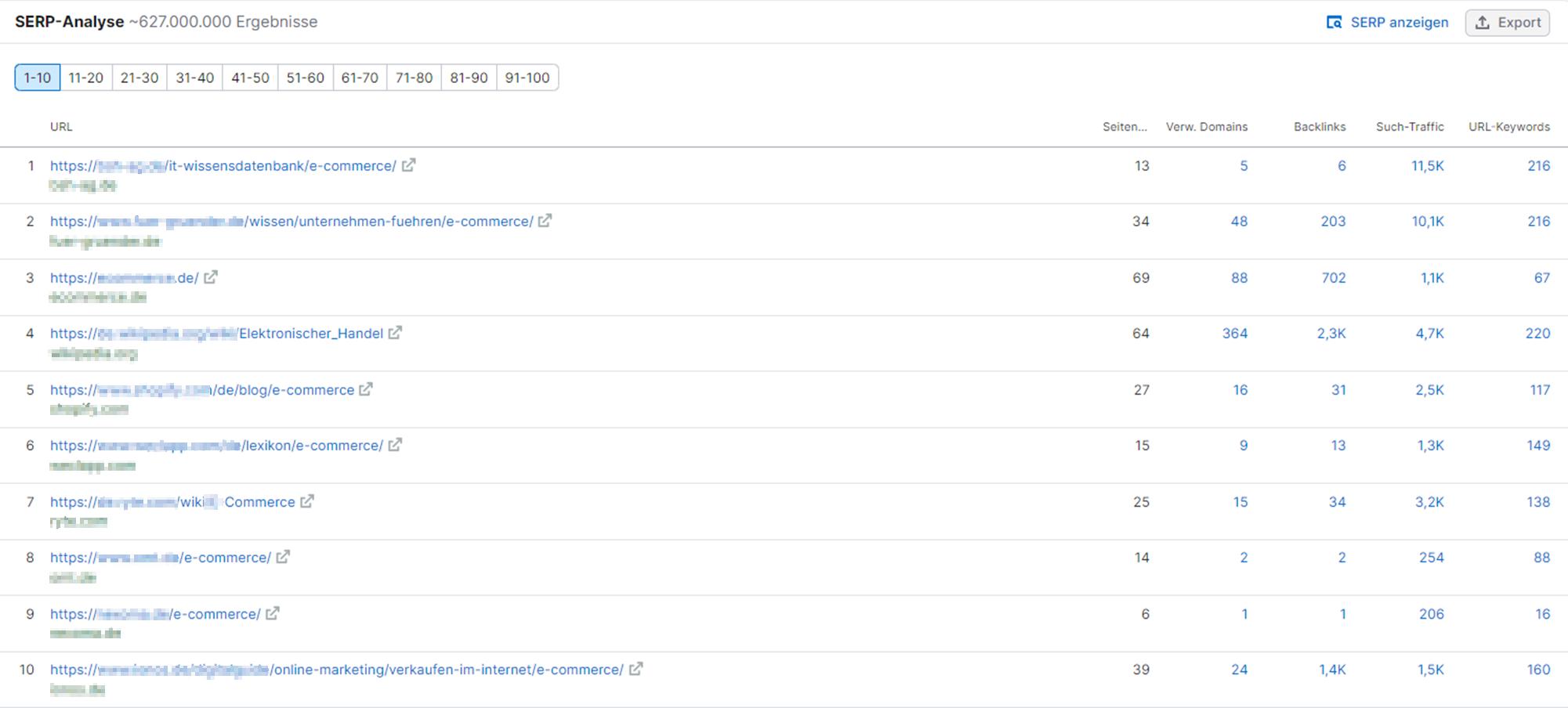
Task: Open external link icon for lexikon/e-commerce URL
Action: (x=395, y=445)
